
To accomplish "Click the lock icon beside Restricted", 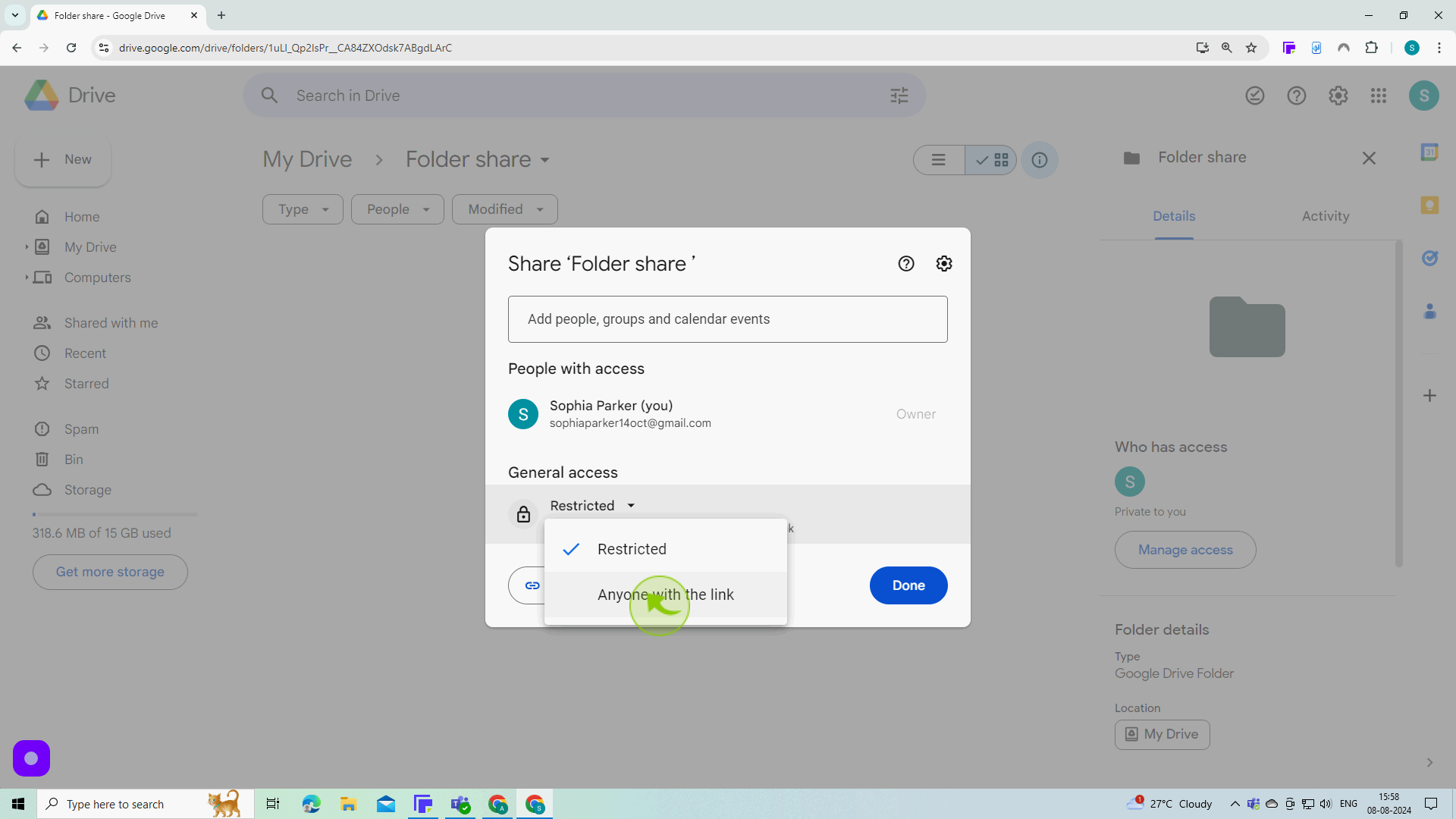I will coord(523,514).
